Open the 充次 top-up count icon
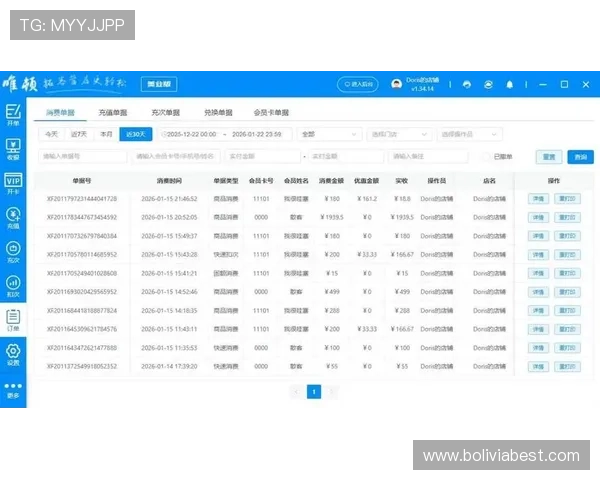600x480 pixels. click(13, 252)
